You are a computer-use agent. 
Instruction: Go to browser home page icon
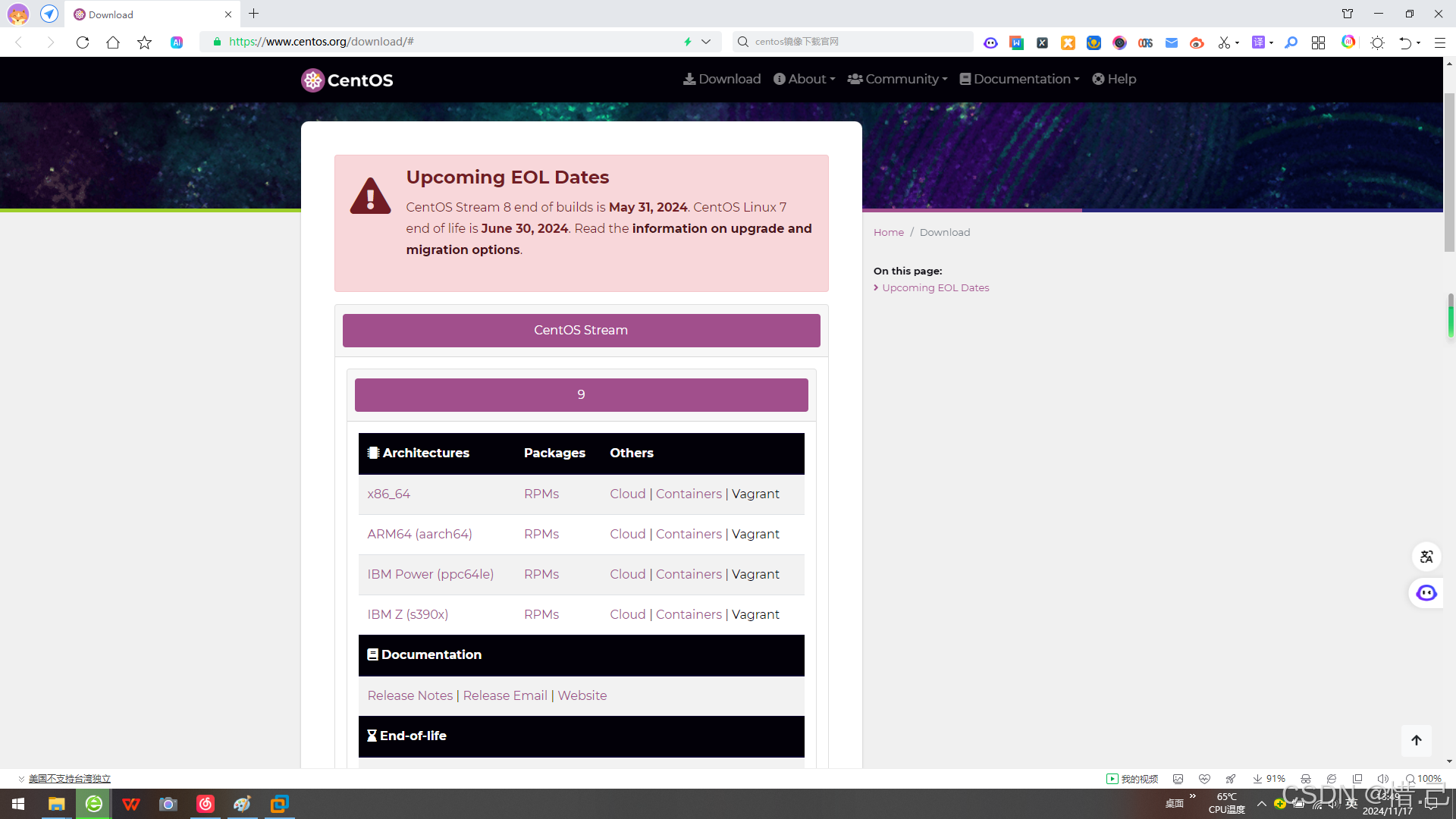[113, 42]
